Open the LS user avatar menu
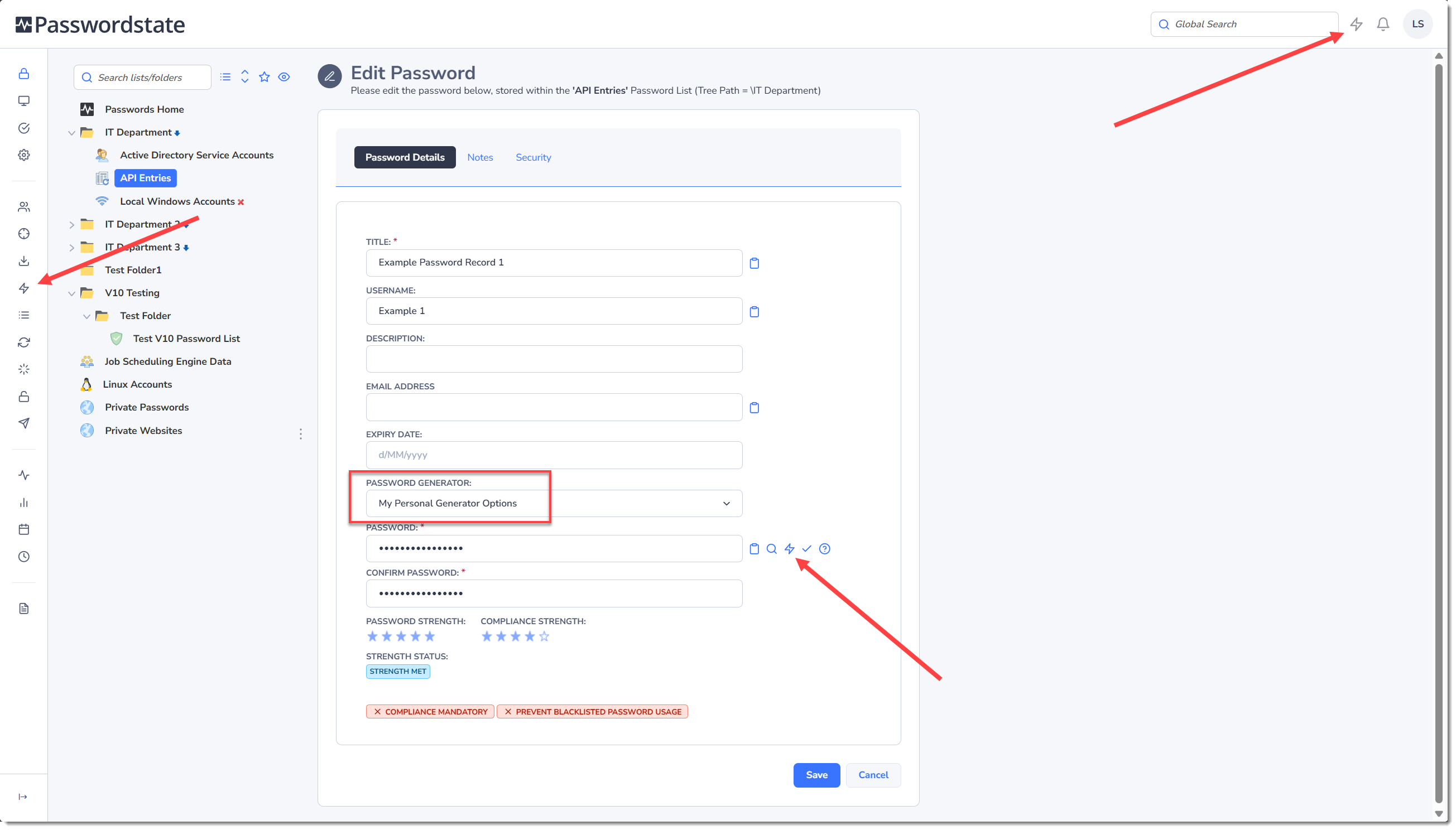The height and width of the screenshot is (830, 1456). (x=1418, y=24)
